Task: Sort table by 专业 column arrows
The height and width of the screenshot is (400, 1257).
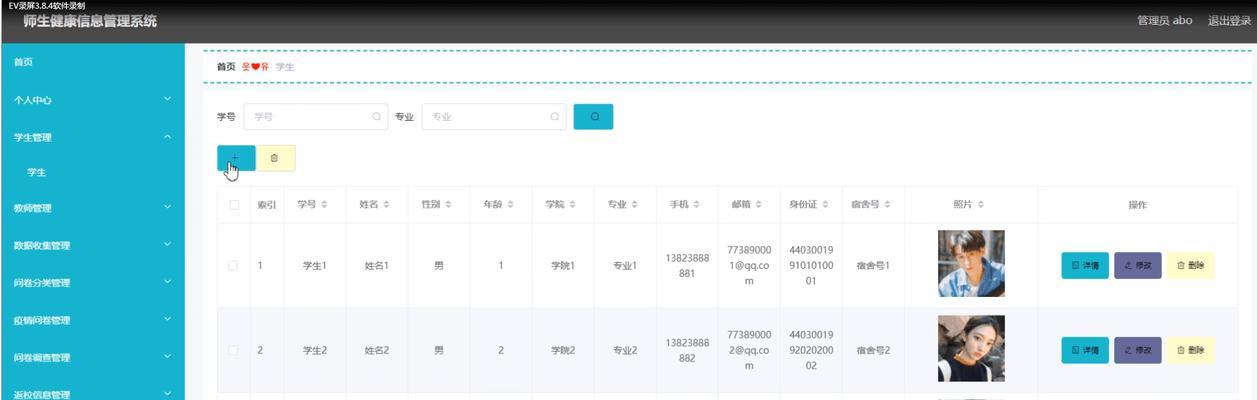Action: [x=634, y=205]
